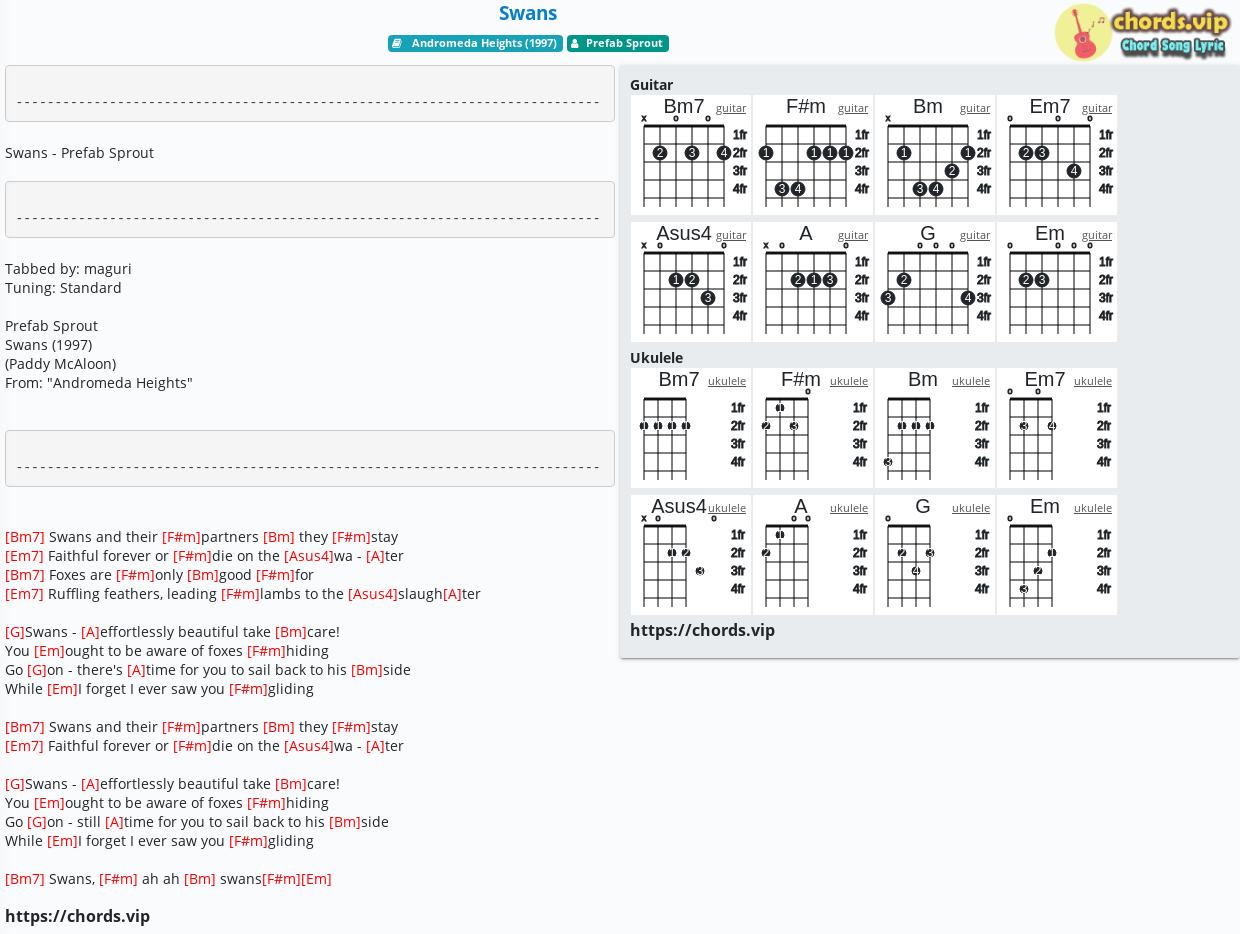Click the ukulele link beside Asus4
Image resolution: width=1240 pixels, height=934 pixels.
[727, 508]
